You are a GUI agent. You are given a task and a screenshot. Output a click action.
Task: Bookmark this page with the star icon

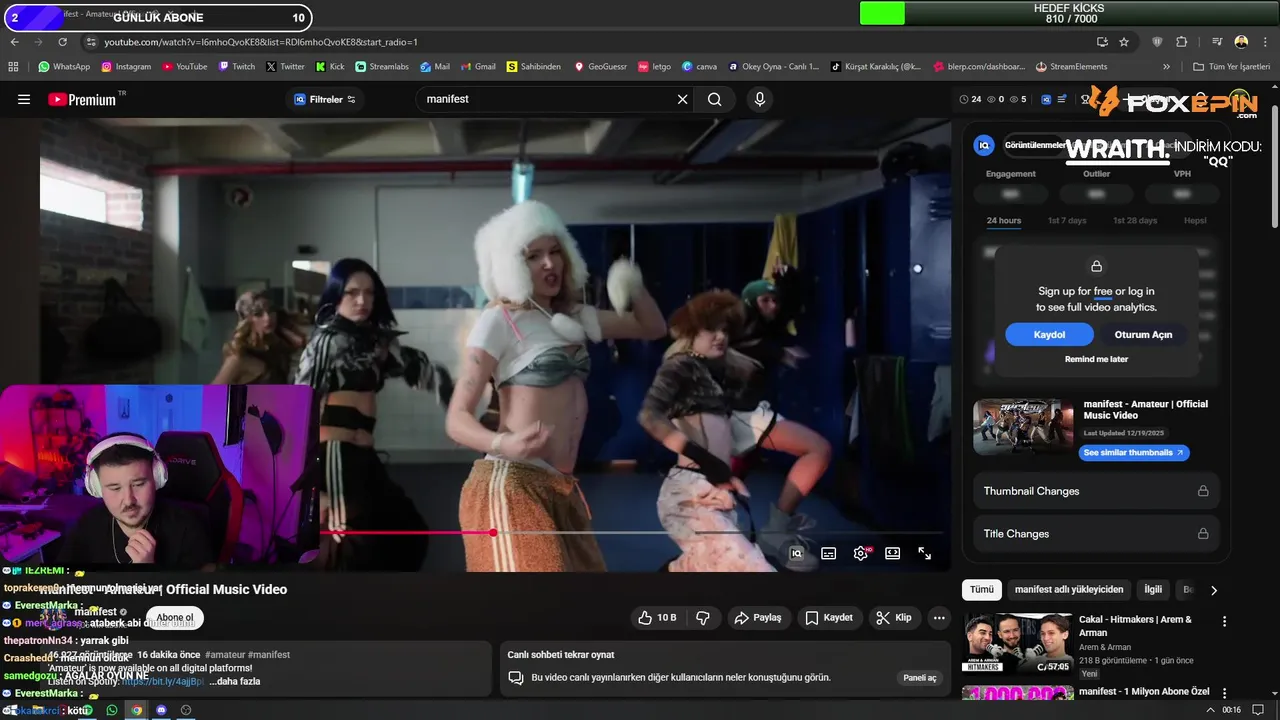pos(1124,42)
